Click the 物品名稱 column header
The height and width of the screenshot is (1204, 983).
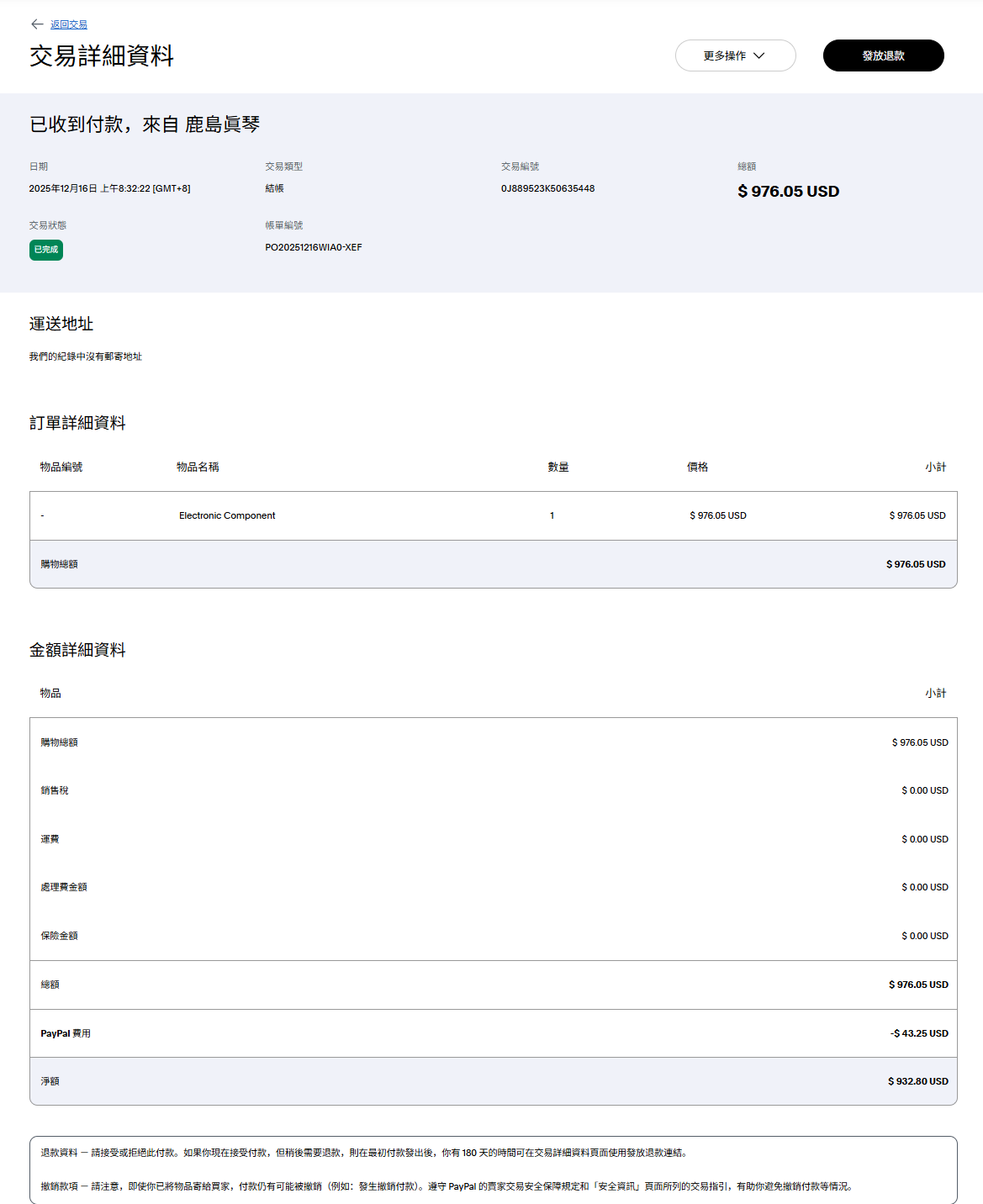click(198, 467)
